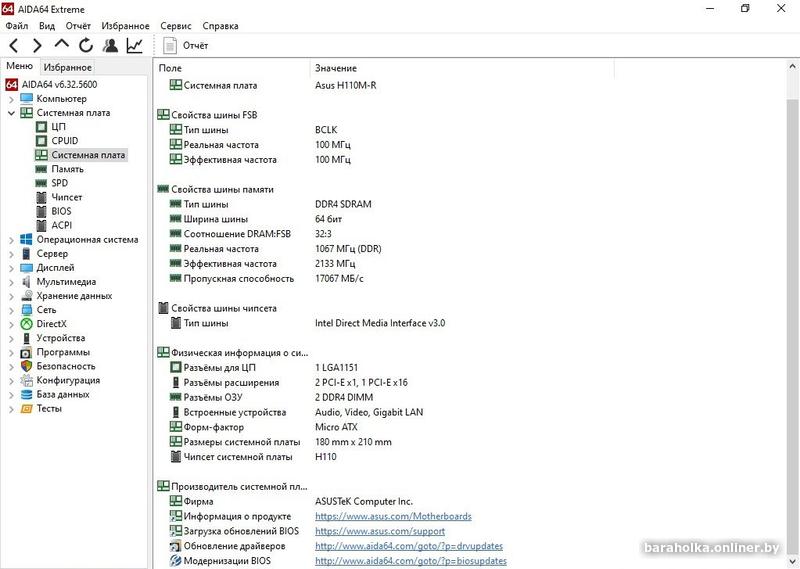Click the Компьютер monitor icon in the tree

[x=27, y=98]
